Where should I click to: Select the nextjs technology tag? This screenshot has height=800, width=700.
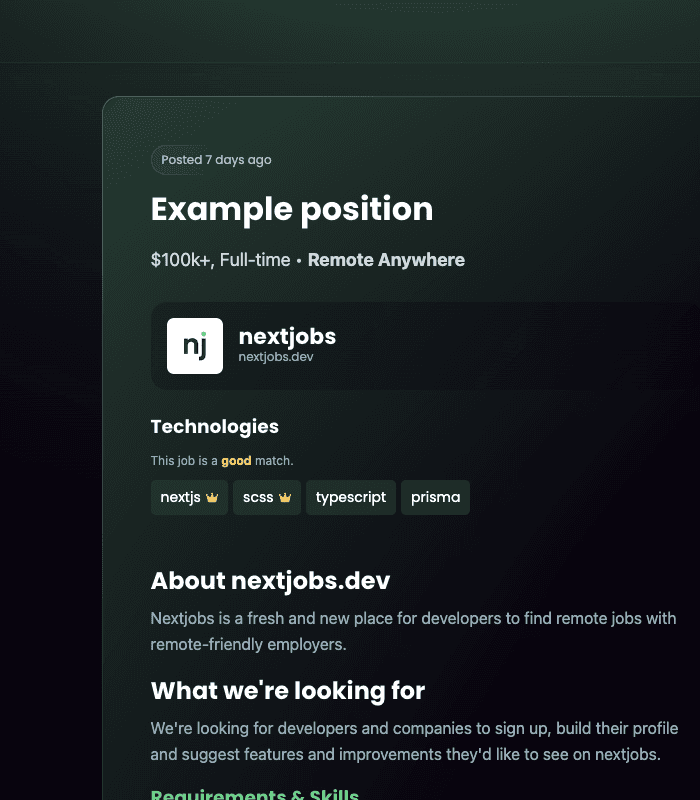(189, 497)
